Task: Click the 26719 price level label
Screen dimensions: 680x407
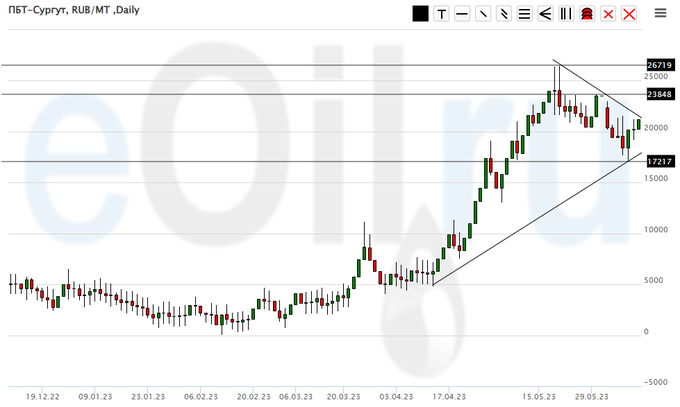Action: coord(658,65)
